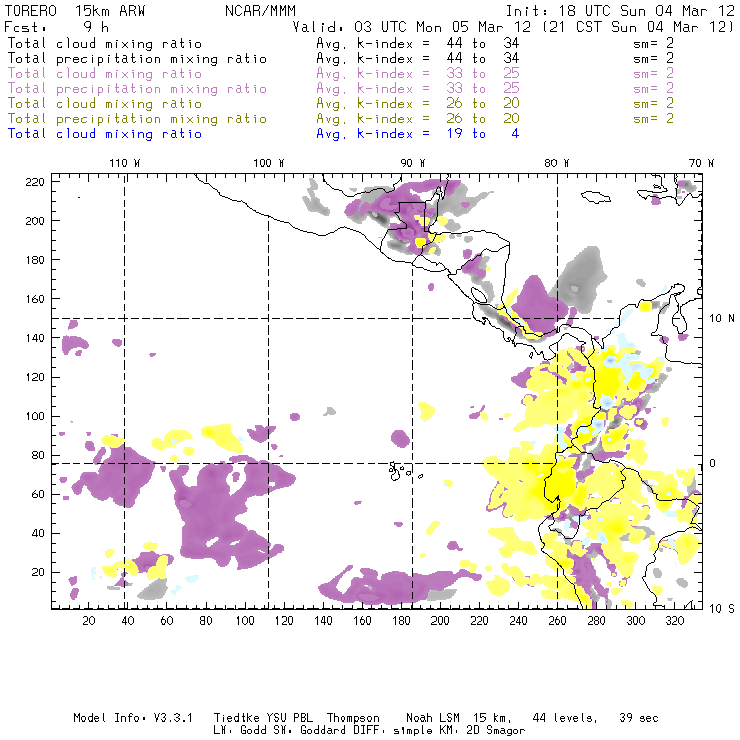The image size is (740, 740).
Task: Click the olive 'Total precipitation mixing ratio' legend line
Action: (137, 118)
